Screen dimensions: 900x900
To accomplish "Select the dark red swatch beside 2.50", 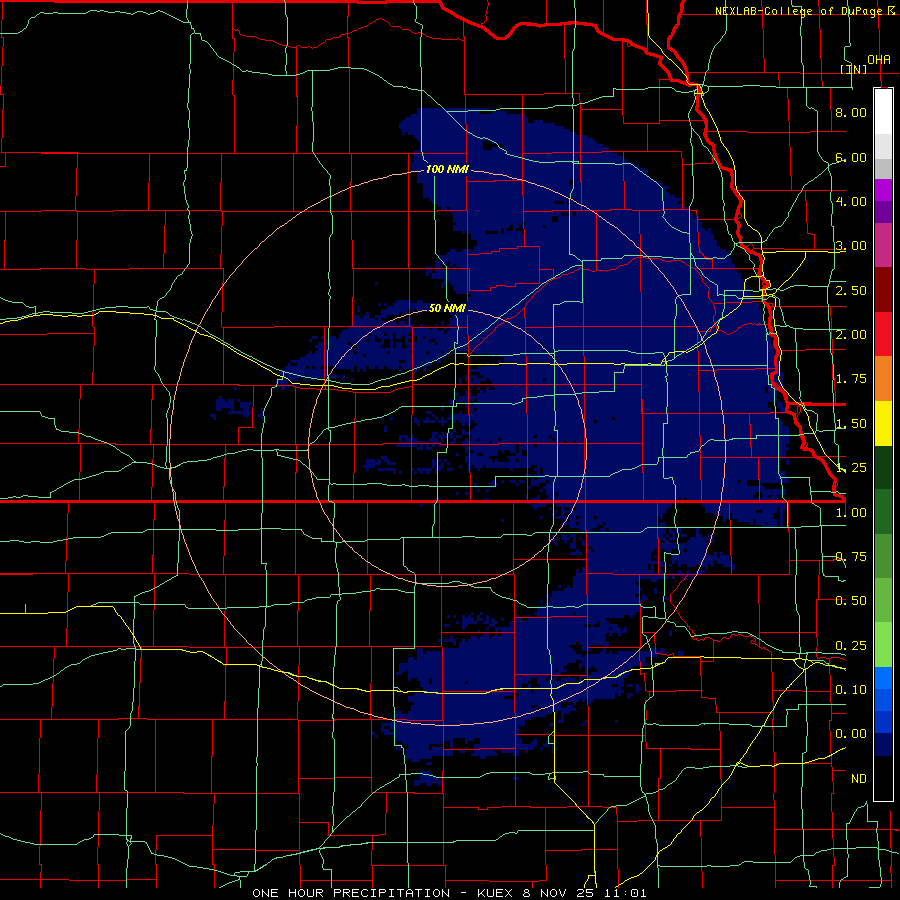I will (883, 290).
